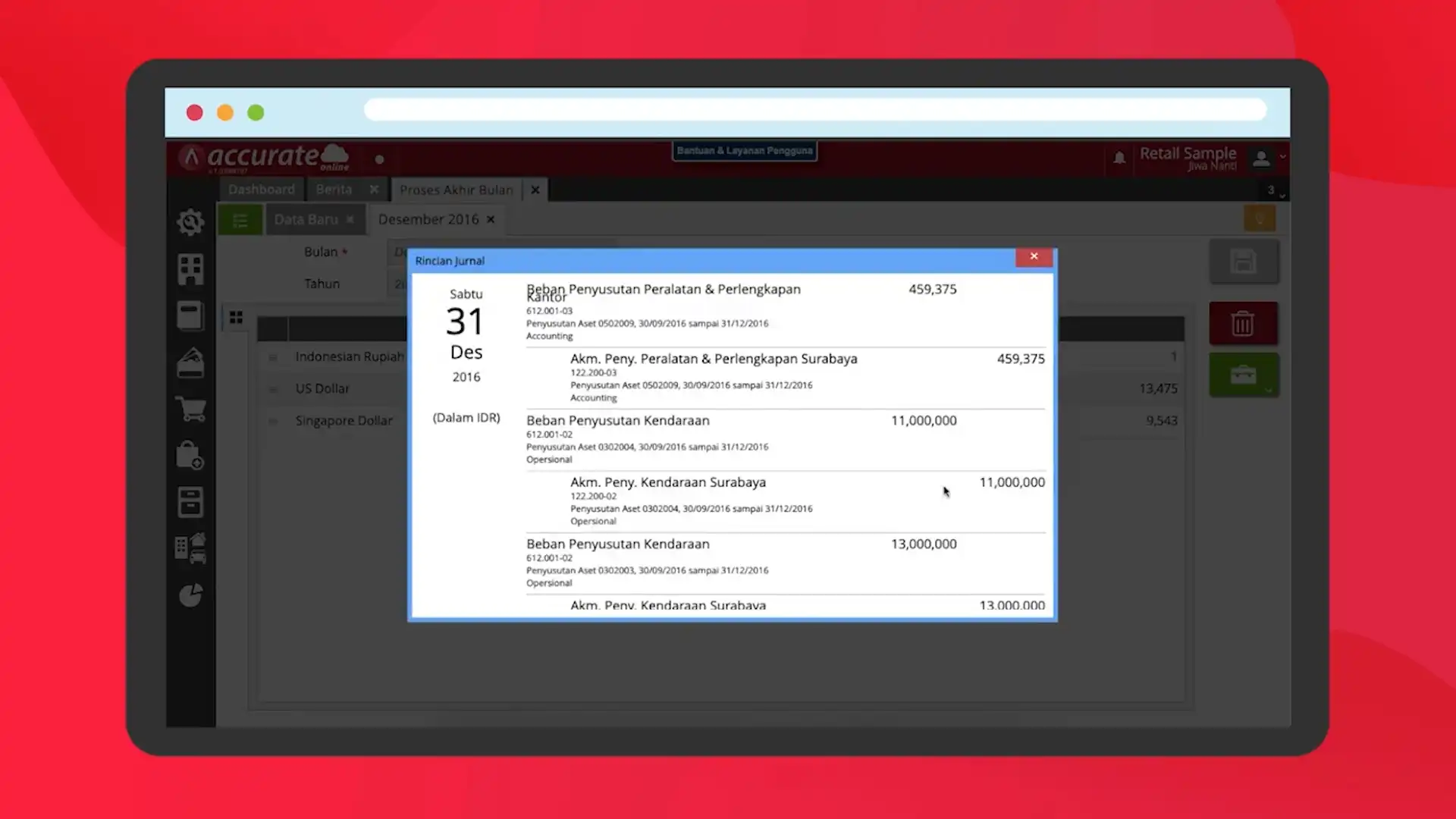Open the cash and bank wallet icon
Screen dimensions: 1456x819
coord(190,363)
